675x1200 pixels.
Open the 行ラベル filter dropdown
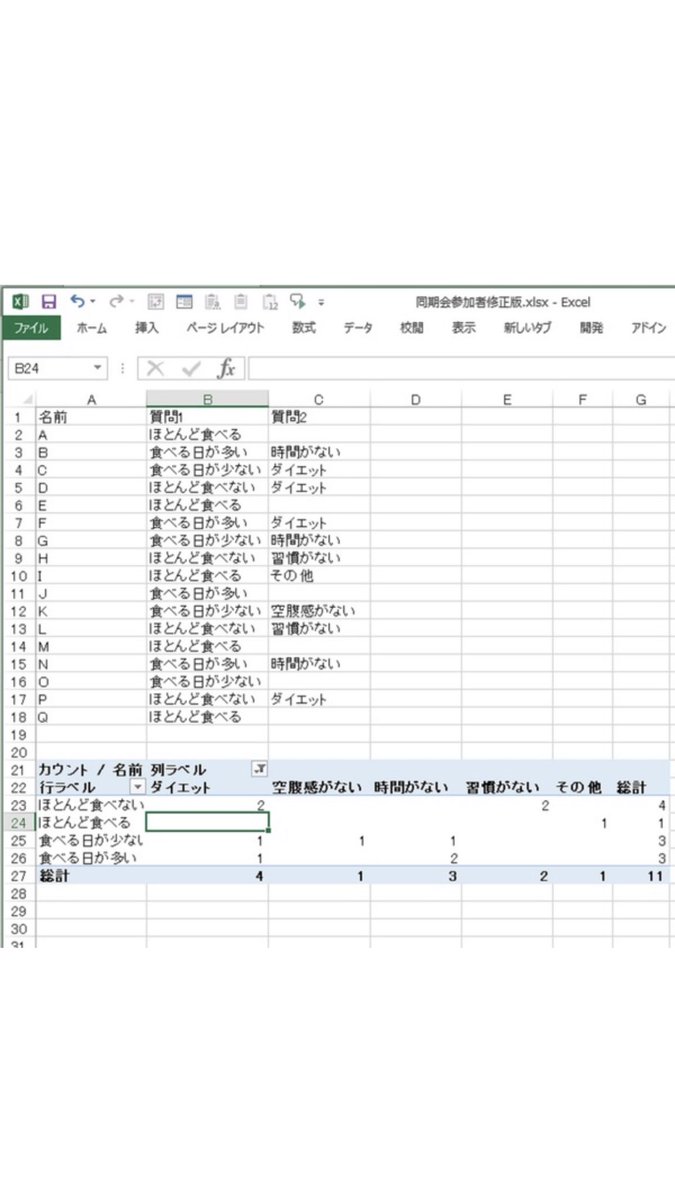[138, 787]
